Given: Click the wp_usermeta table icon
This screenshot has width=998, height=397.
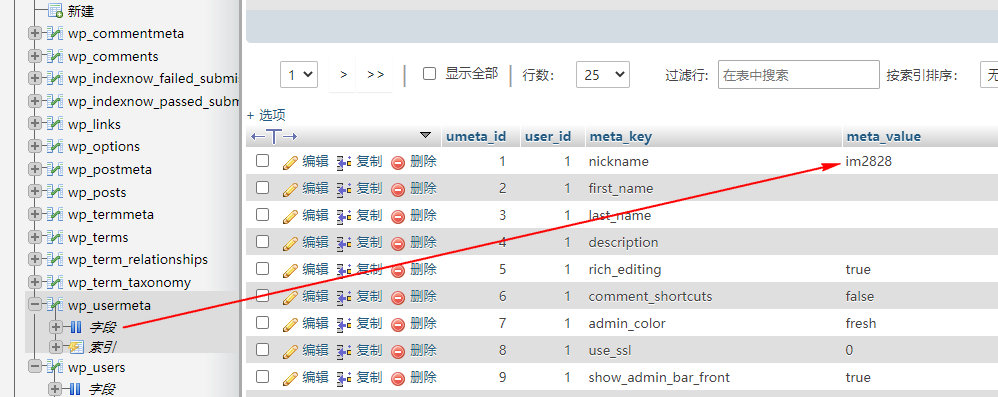Looking at the screenshot, I should 55,305.
